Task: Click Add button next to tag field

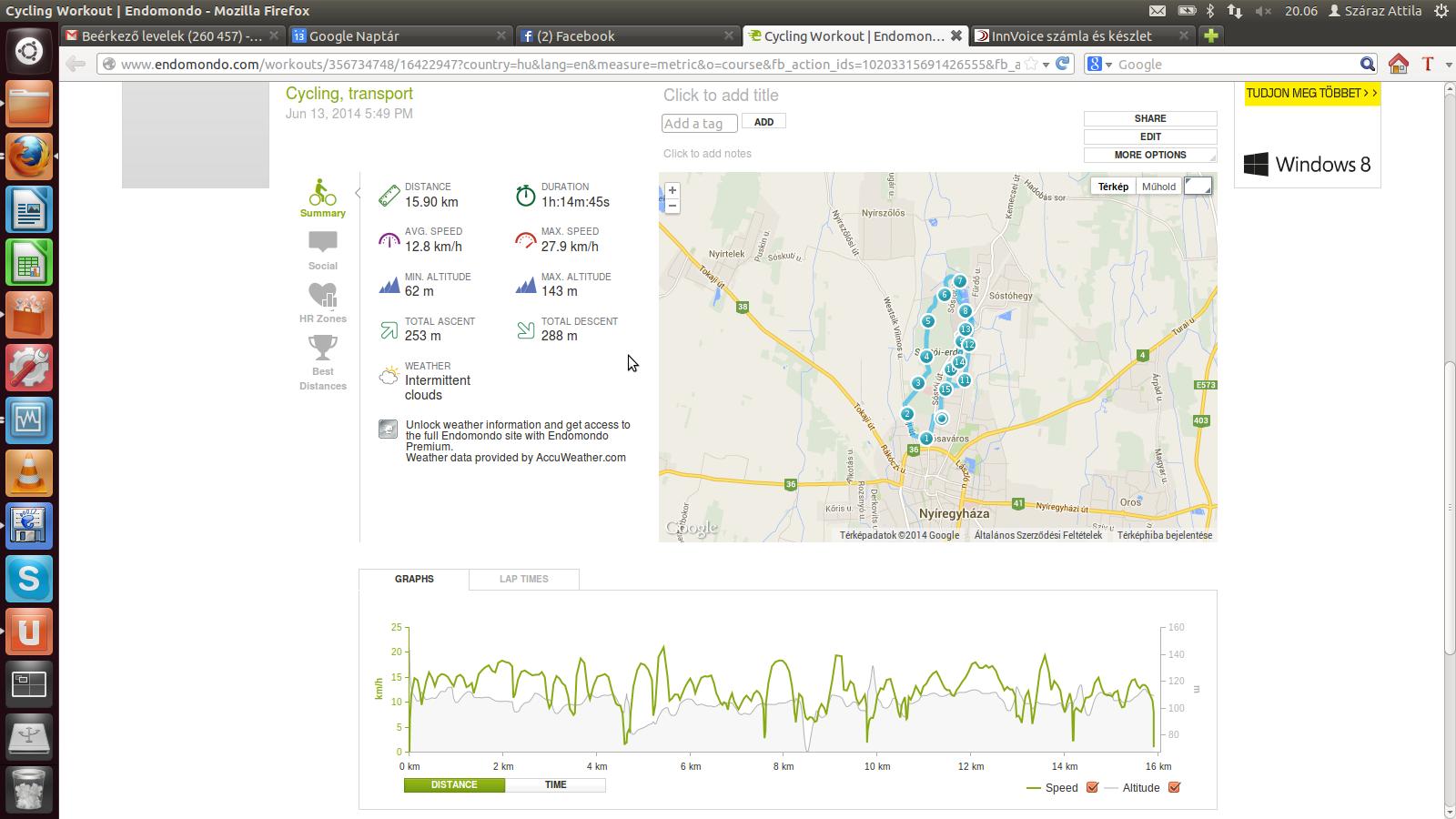Action: pyautogui.click(x=763, y=122)
